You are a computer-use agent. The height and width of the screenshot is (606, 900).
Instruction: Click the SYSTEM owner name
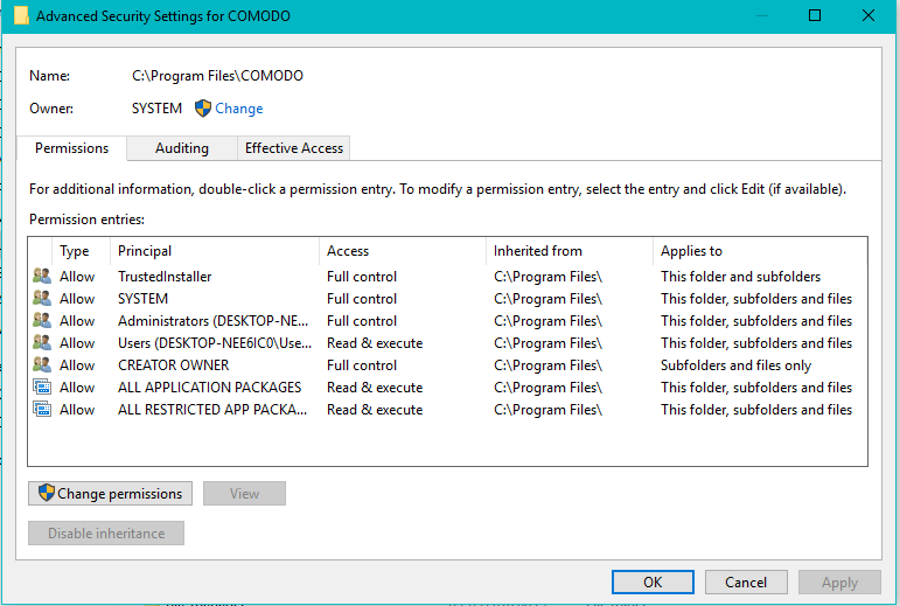(x=157, y=108)
